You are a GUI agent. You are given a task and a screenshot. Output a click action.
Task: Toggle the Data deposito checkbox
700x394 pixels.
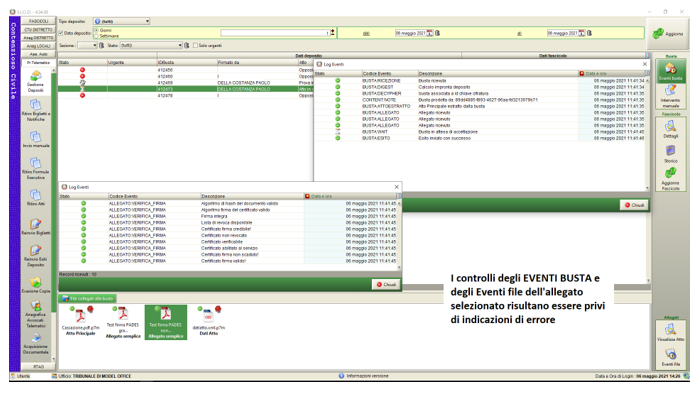pyautogui.click(x=61, y=33)
